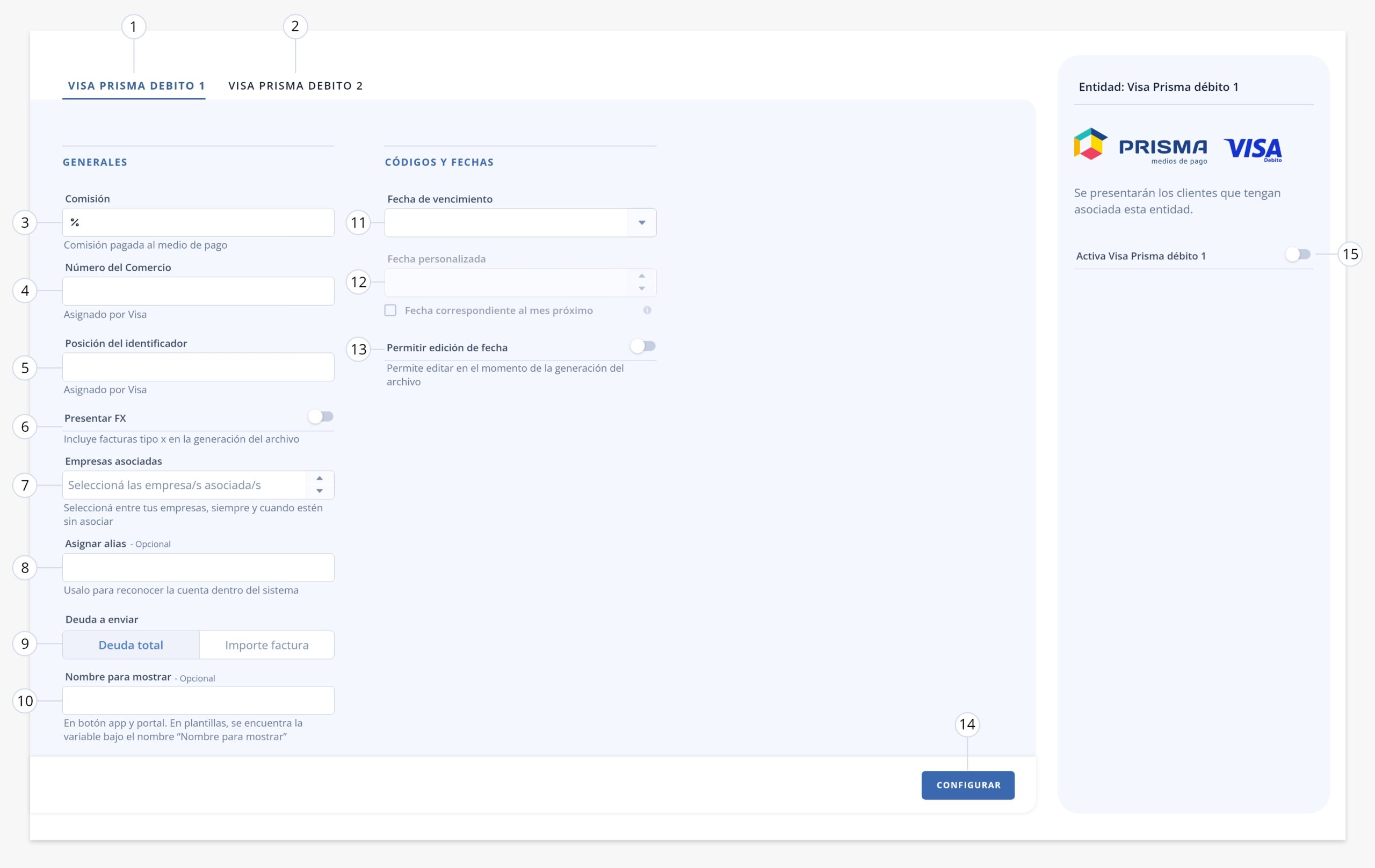The image size is (1375, 868).
Task: Open the Fecha personalizada selector
Action: click(x=520, y=282)
